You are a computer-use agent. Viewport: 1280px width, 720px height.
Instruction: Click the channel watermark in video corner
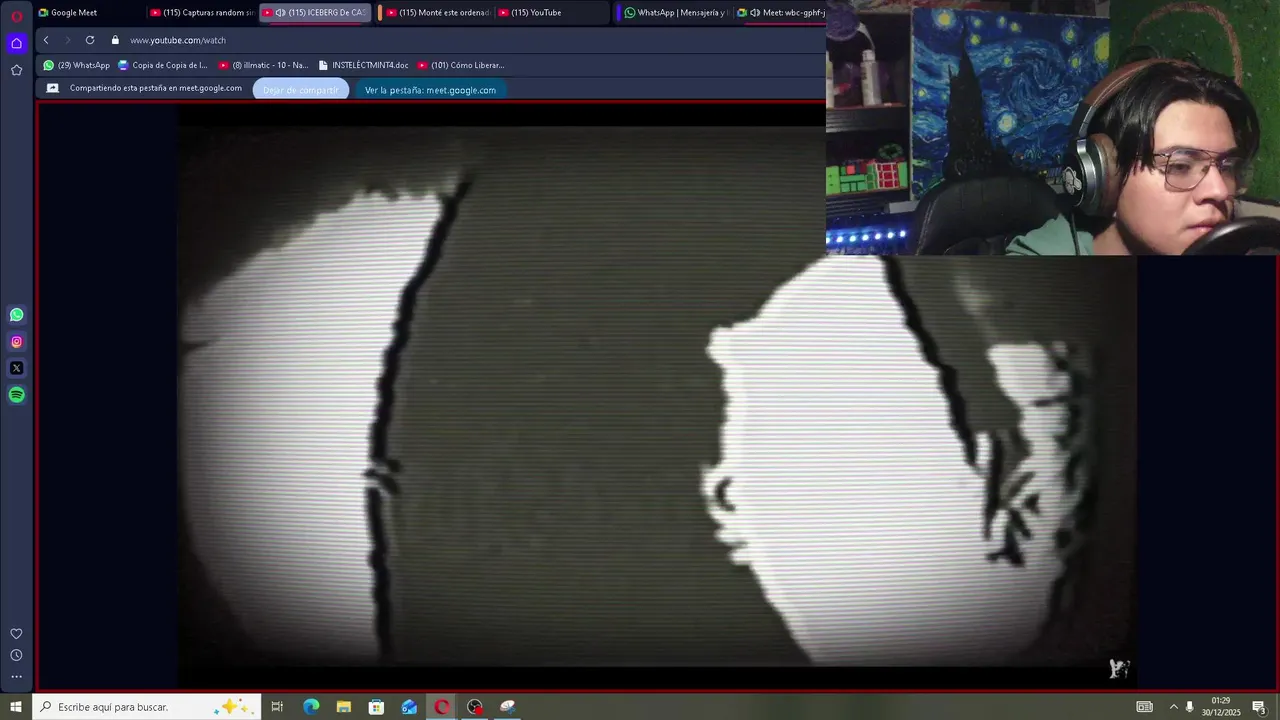click(1119, 668)
